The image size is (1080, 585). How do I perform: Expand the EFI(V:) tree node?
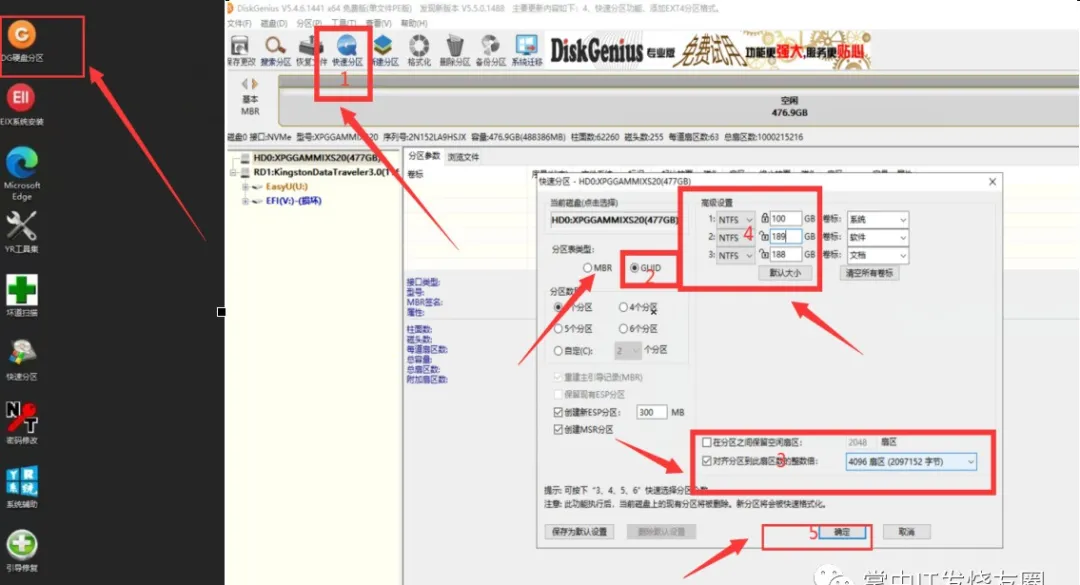click(245, 201)
